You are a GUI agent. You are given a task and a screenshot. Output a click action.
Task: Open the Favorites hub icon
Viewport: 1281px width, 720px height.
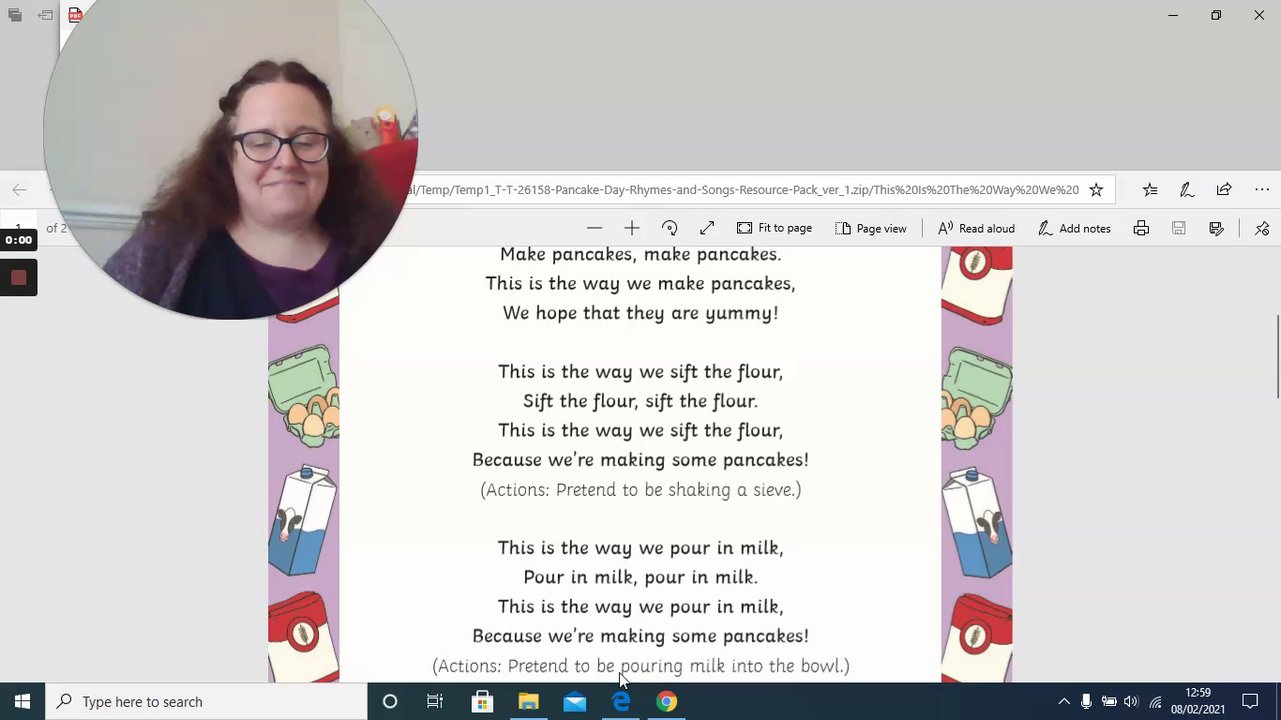[1150, 189]
